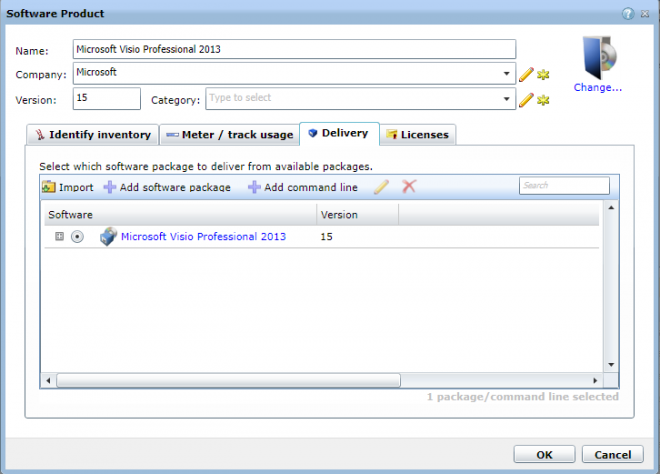Click version cell value 15

[326, 237]
